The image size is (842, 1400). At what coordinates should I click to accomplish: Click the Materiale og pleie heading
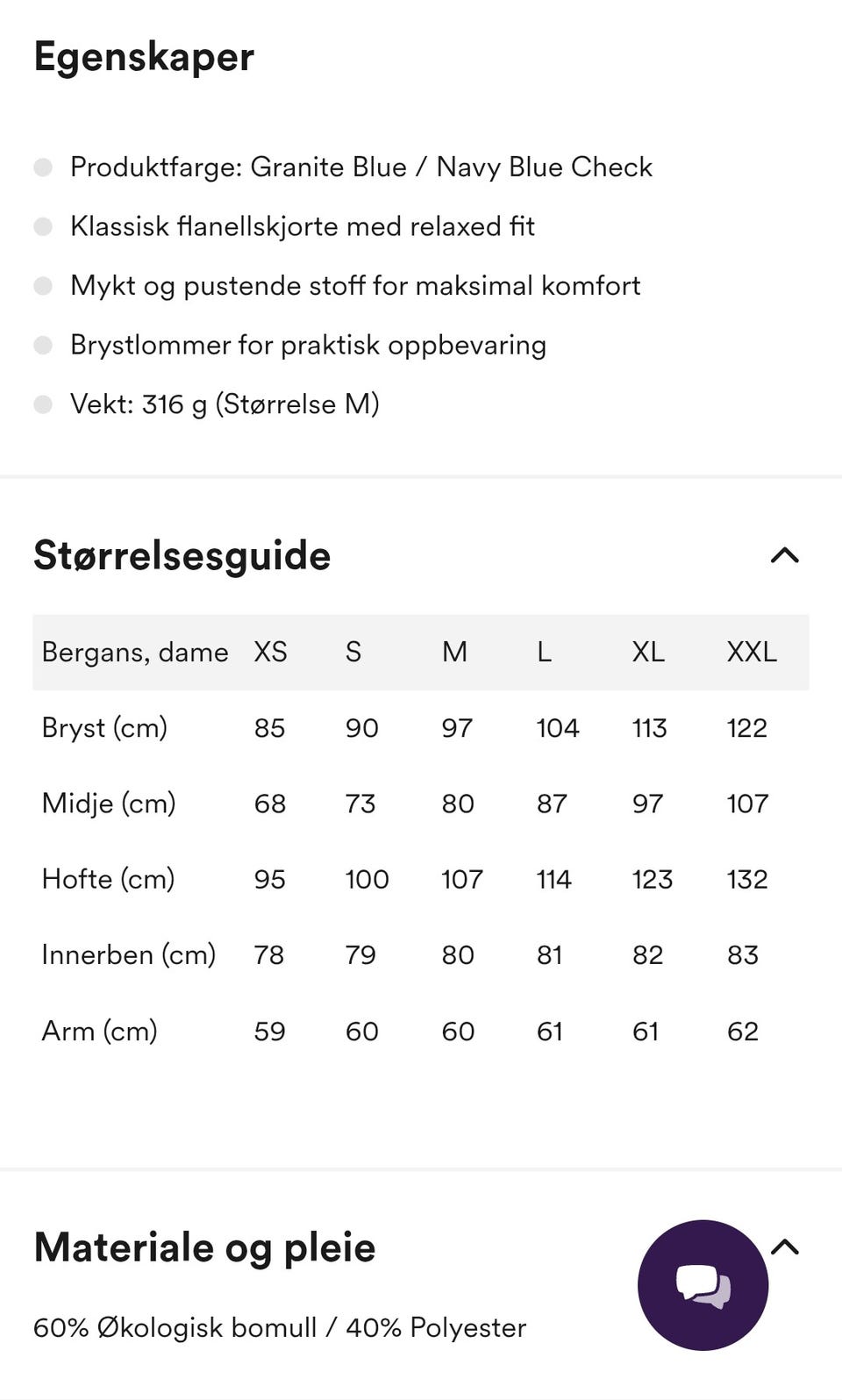pyautogui.click(x=204, y=1246)
